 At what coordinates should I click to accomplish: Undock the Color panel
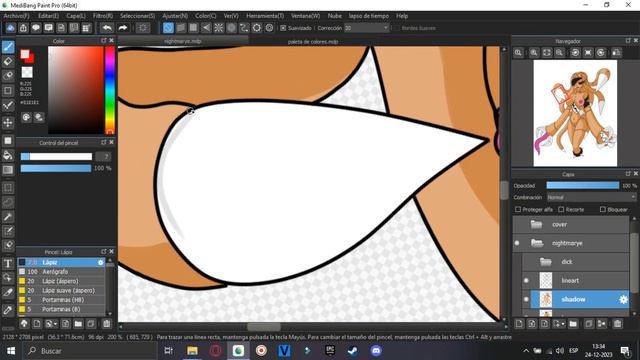click(104, 41)
